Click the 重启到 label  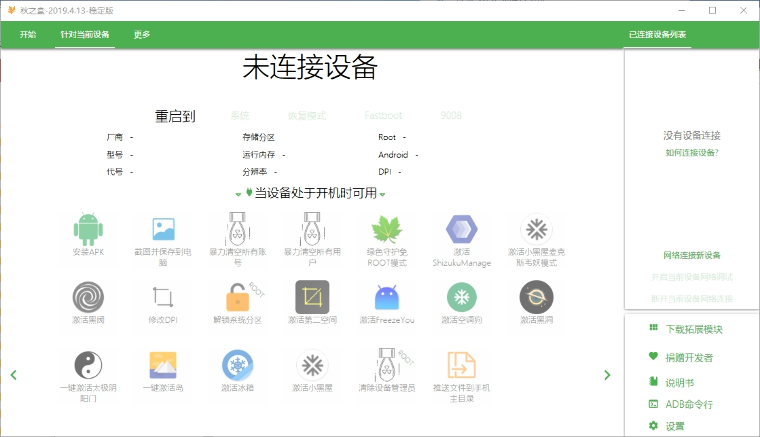point(175,116)
